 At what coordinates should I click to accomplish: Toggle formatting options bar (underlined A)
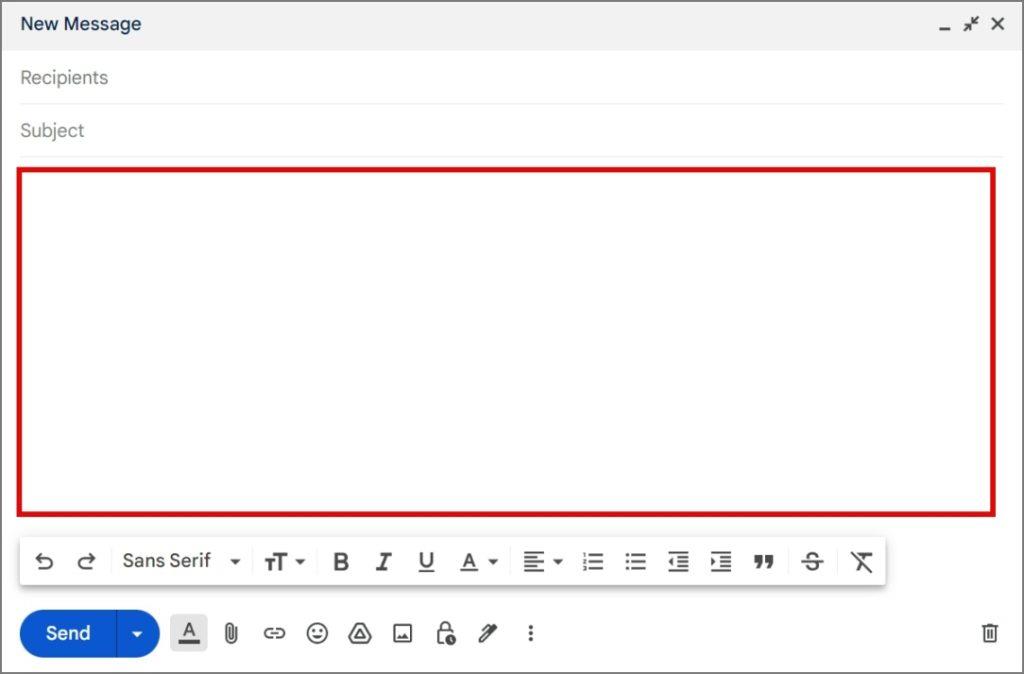coord(189,632)
